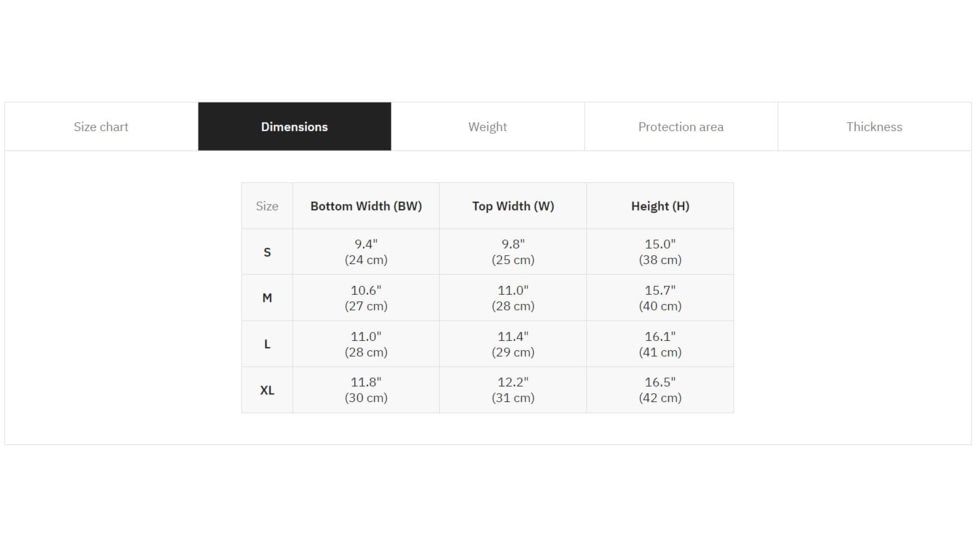The width and height of the screenshot is (978, 550).
Task: Click the 16.5" (42 cm) height cell
Action: (x=660, y=390)
